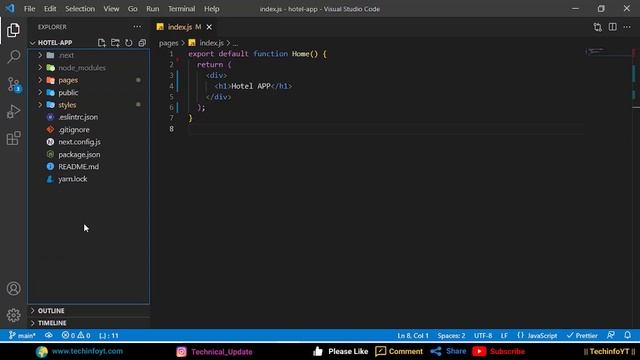This screenshot has height=360, width=640.
Task: Click the New File icon in Explorer
Action: pyautogui.click(x=102, y=43)
